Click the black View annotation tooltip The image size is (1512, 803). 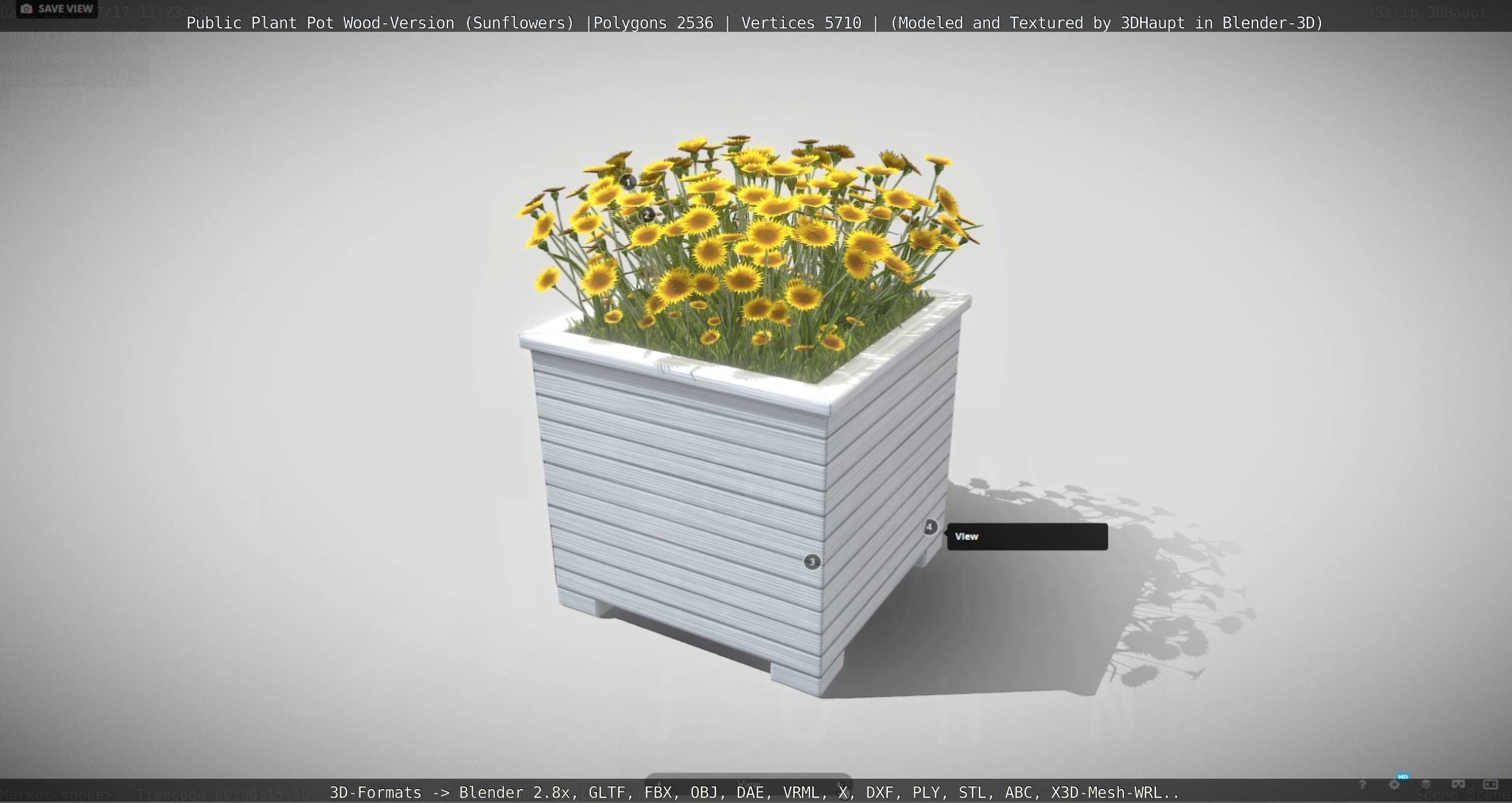pyautogui.click(x=1027, y=536)
